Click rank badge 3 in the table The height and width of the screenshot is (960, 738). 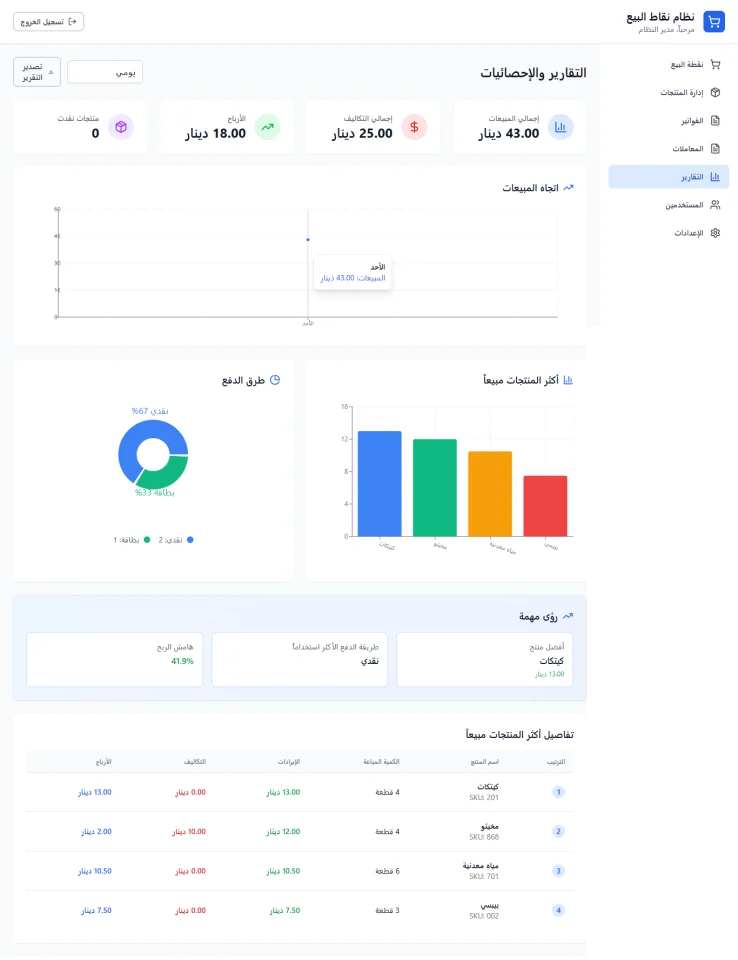558,871
